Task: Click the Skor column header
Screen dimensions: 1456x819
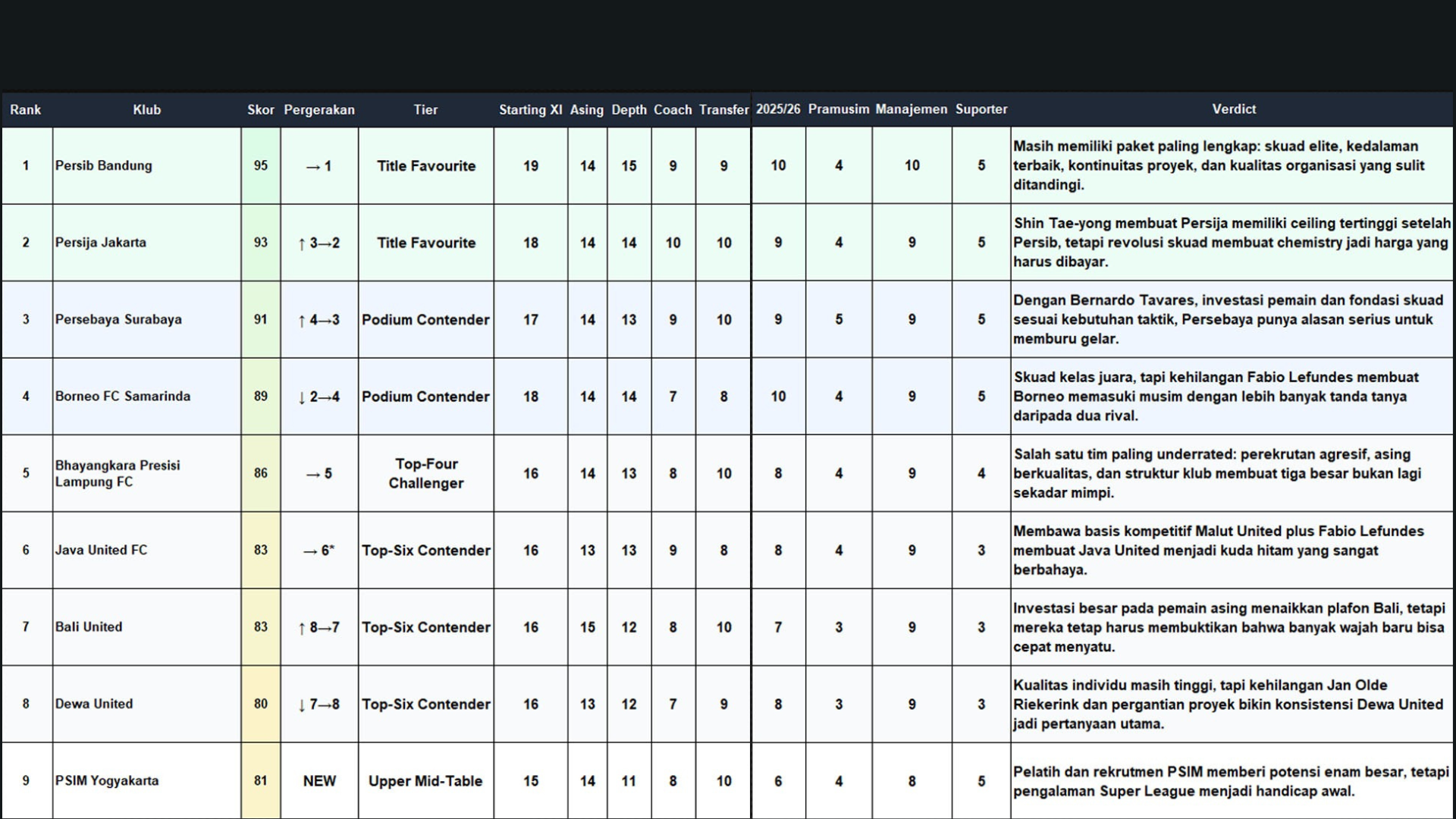Action: [x=261, y=110]
